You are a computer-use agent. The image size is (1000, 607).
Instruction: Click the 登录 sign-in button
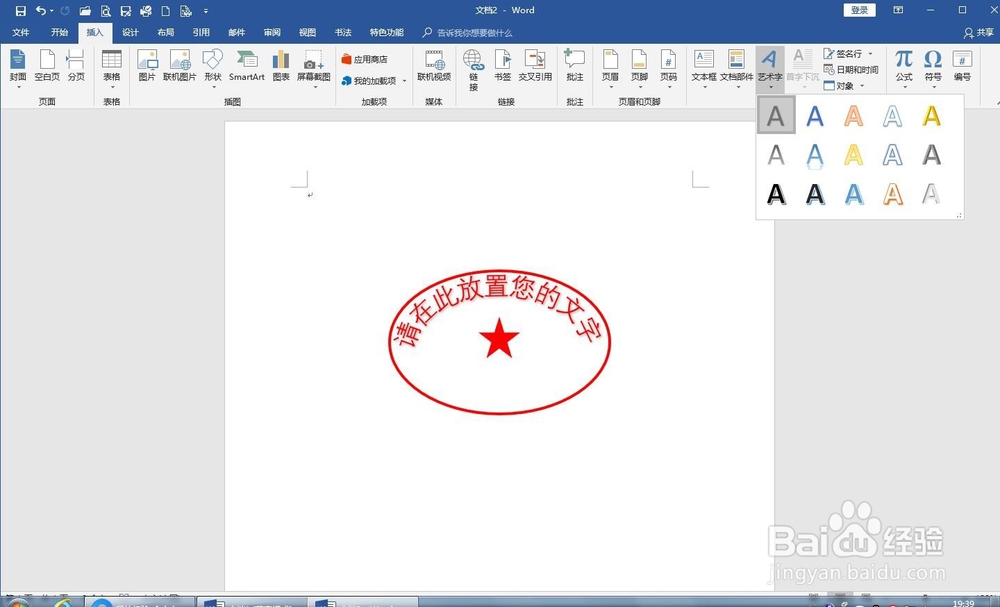861,9
